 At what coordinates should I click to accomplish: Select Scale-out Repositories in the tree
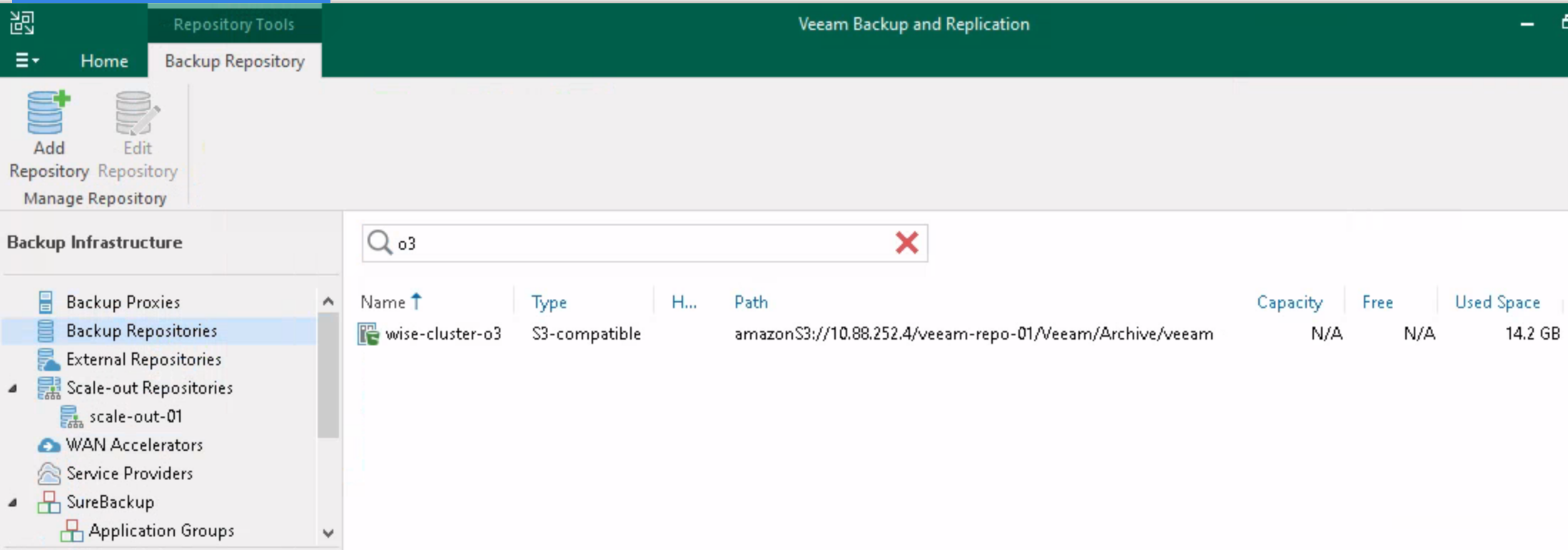(149, 387)
